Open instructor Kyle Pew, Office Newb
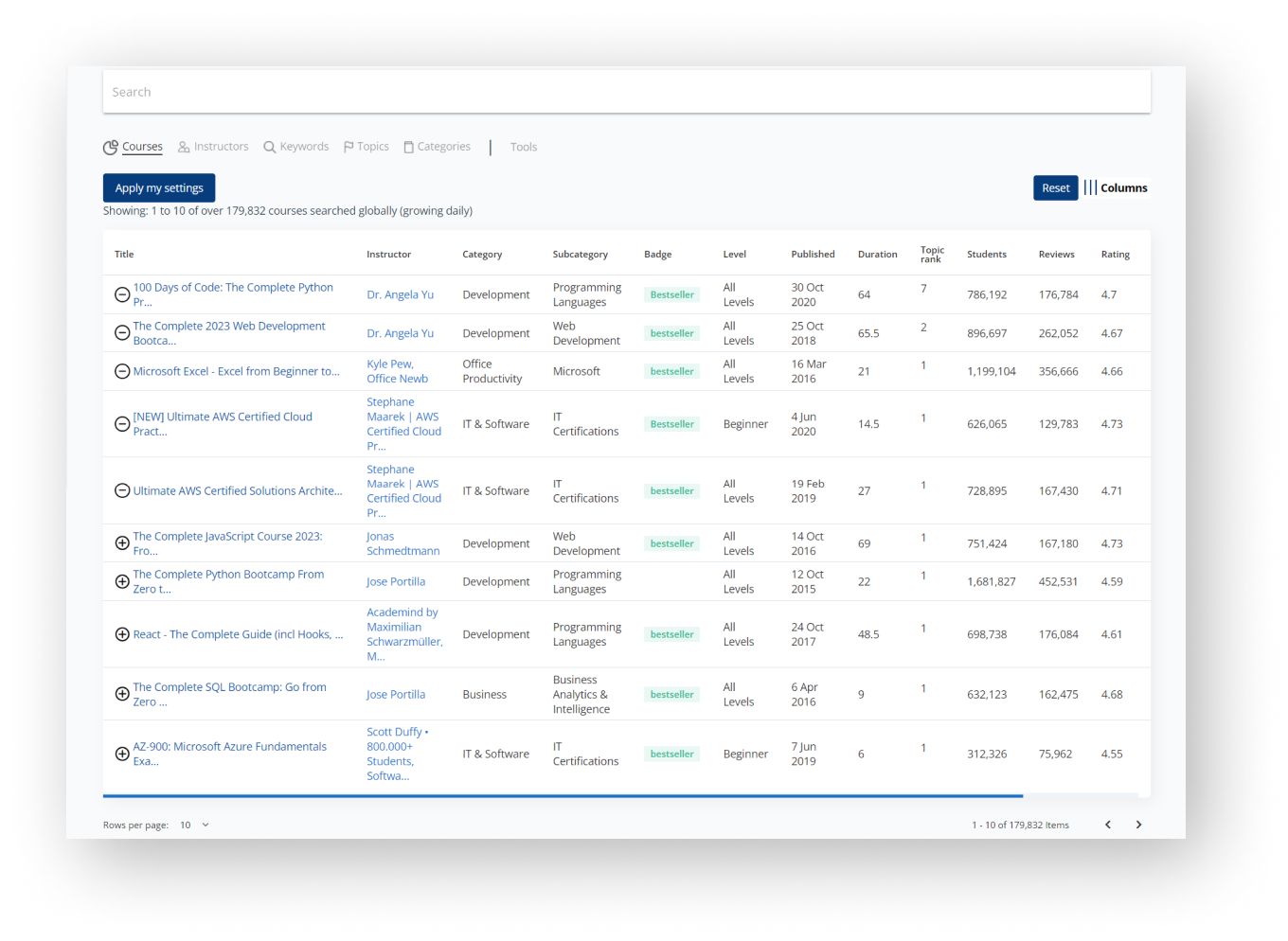 pyautogui.click(x=397, y=371)
